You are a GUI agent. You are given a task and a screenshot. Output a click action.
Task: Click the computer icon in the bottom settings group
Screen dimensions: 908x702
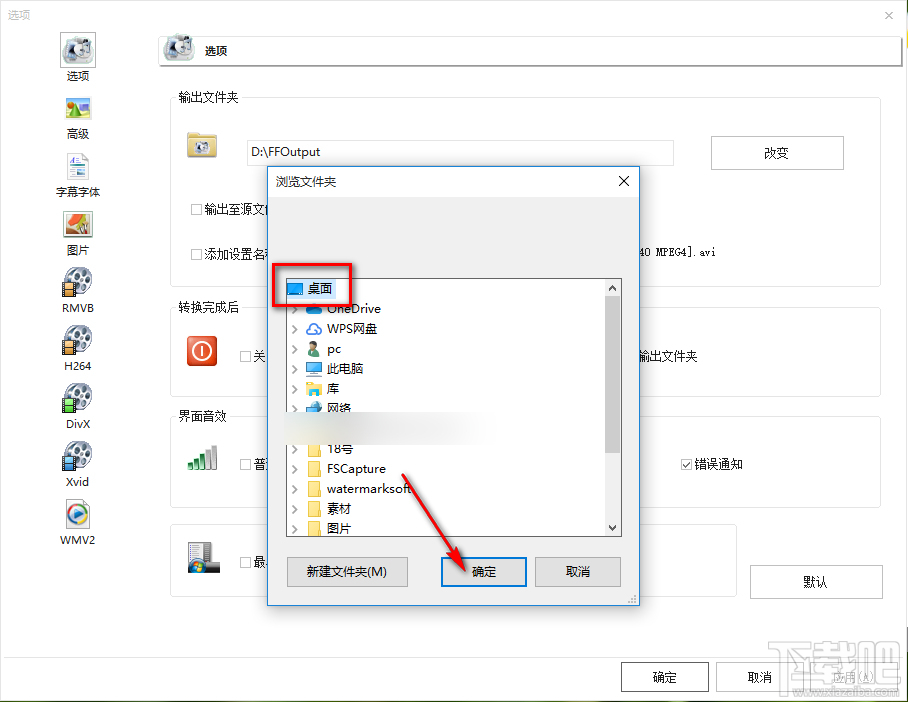point(203,558)
